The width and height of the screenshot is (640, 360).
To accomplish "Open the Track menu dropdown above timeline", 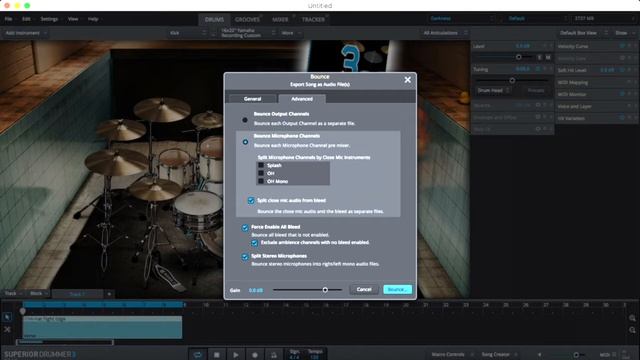I will [x=13, y=293].
